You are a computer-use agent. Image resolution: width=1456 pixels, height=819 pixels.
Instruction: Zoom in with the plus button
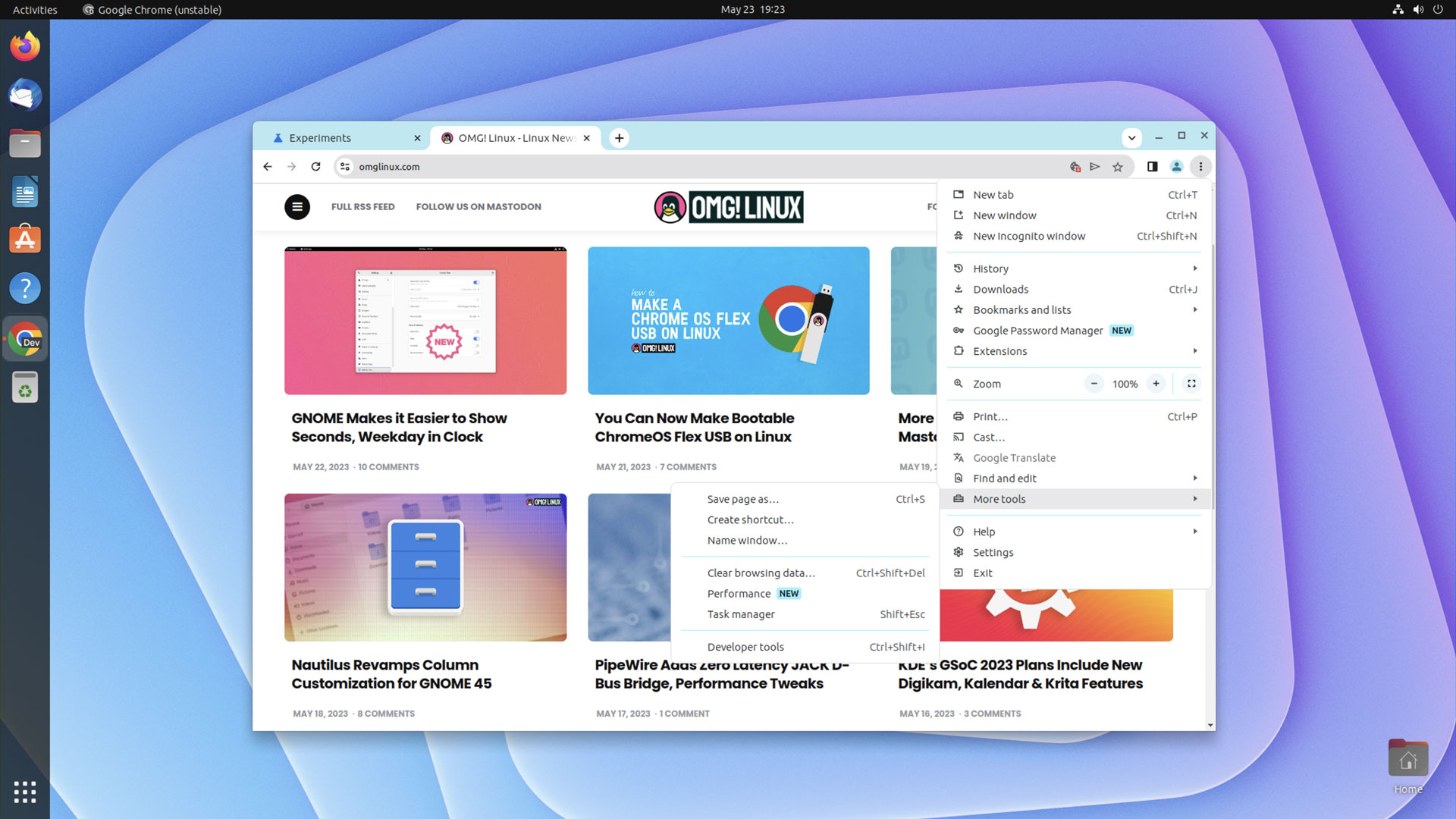click(x=1156, y=384)
